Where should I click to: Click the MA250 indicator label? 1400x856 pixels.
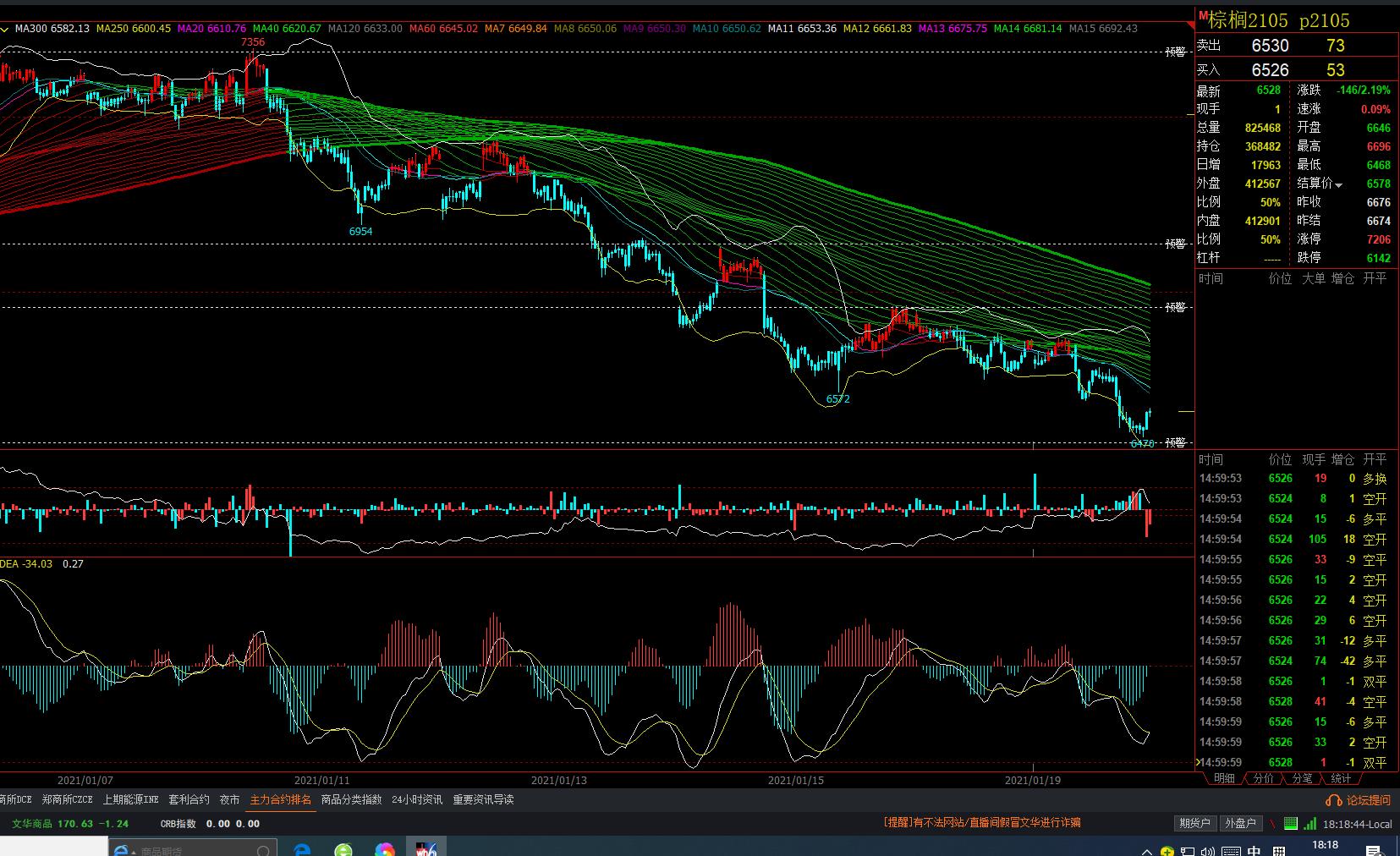pyautogui.click(x=134, y=29)
